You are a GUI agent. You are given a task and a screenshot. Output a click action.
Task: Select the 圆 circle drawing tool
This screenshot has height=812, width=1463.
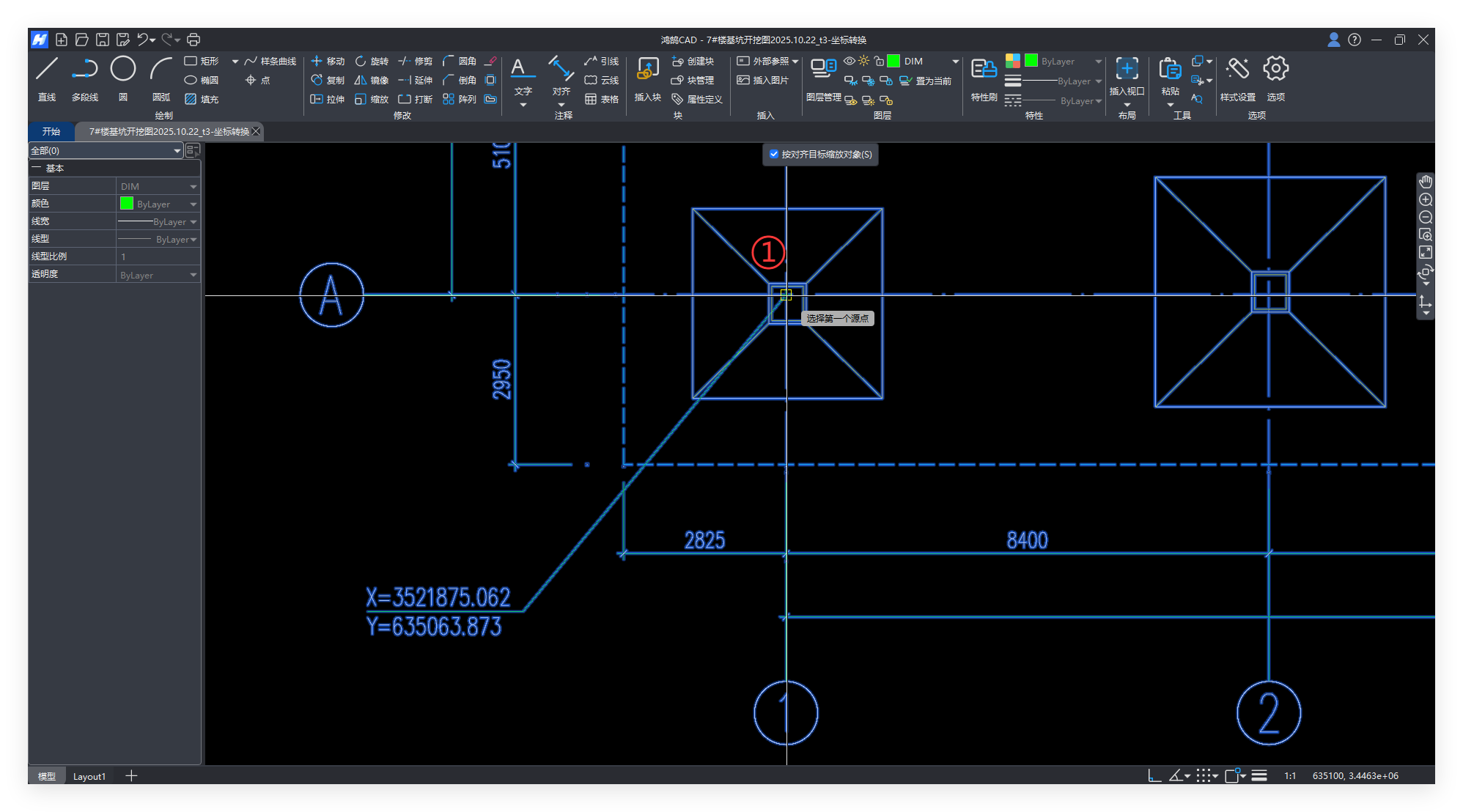(123, 70)
